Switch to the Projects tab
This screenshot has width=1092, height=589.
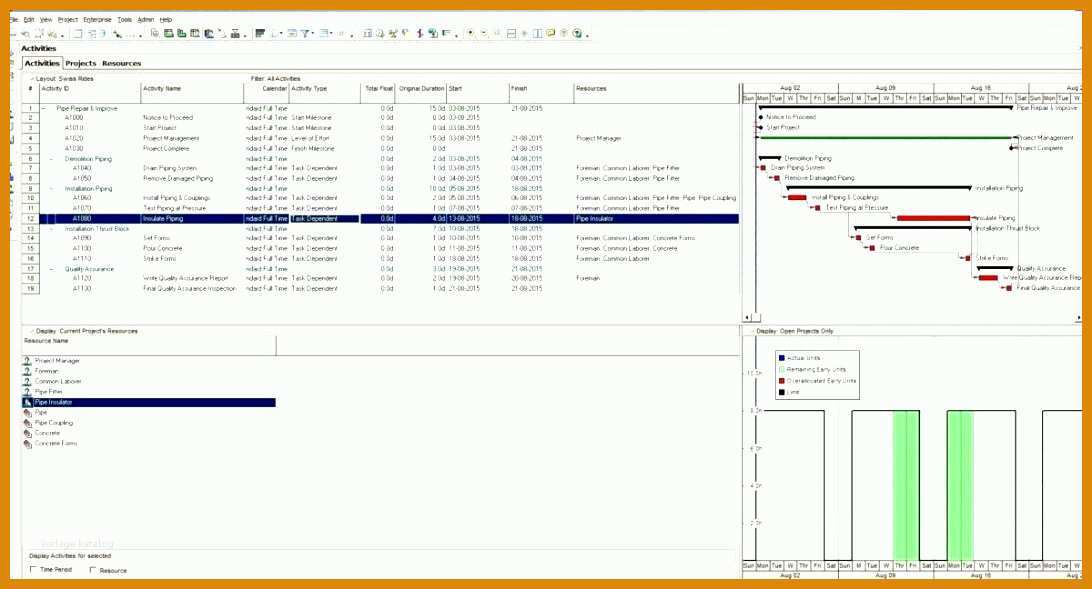coord(81,63)
